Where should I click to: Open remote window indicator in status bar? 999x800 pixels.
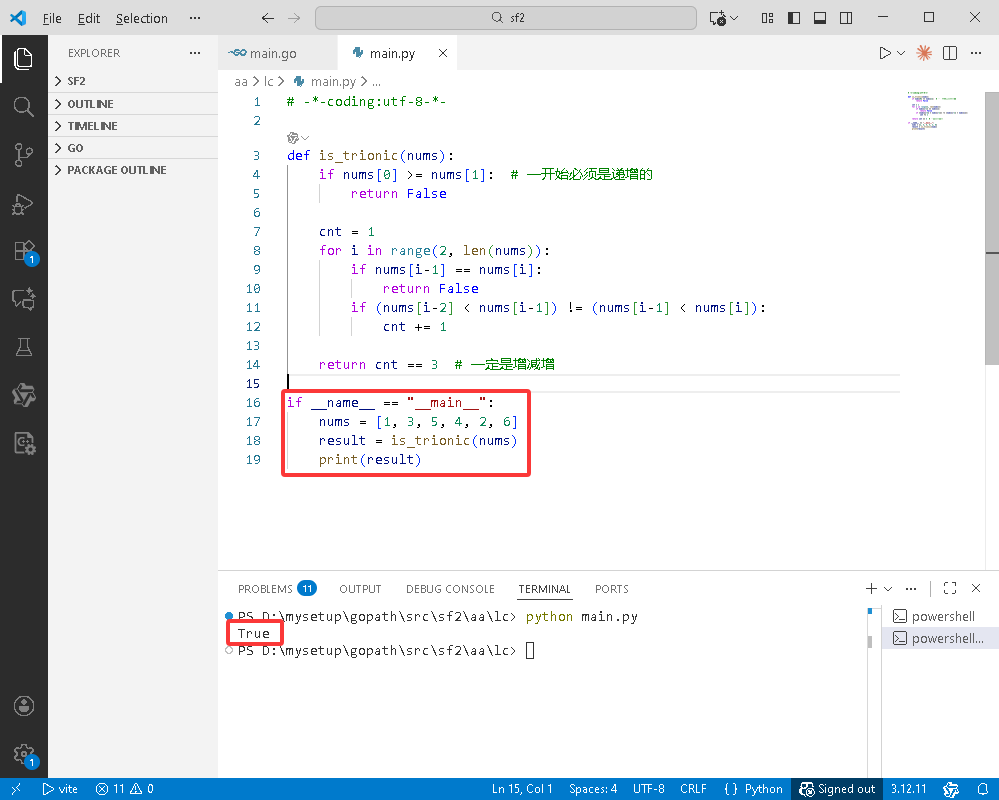pyautogui.click(x=16, y=789)
